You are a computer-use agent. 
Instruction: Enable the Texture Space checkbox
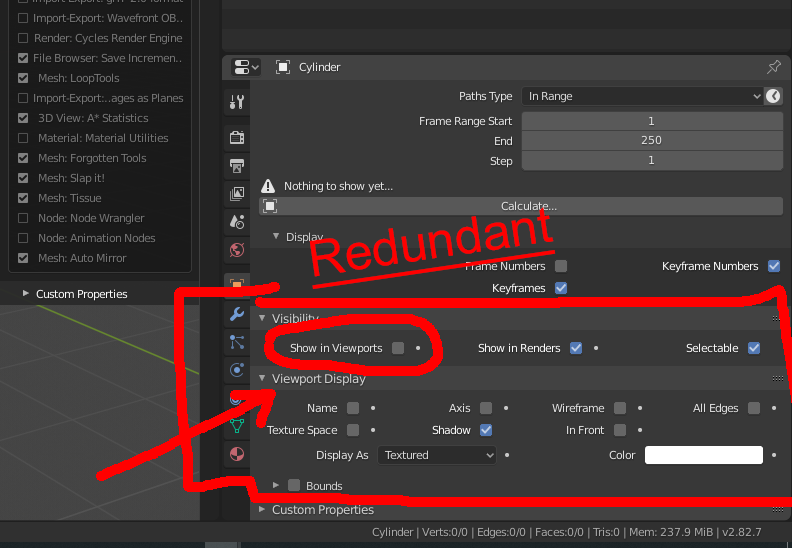[x=353, y=430]
